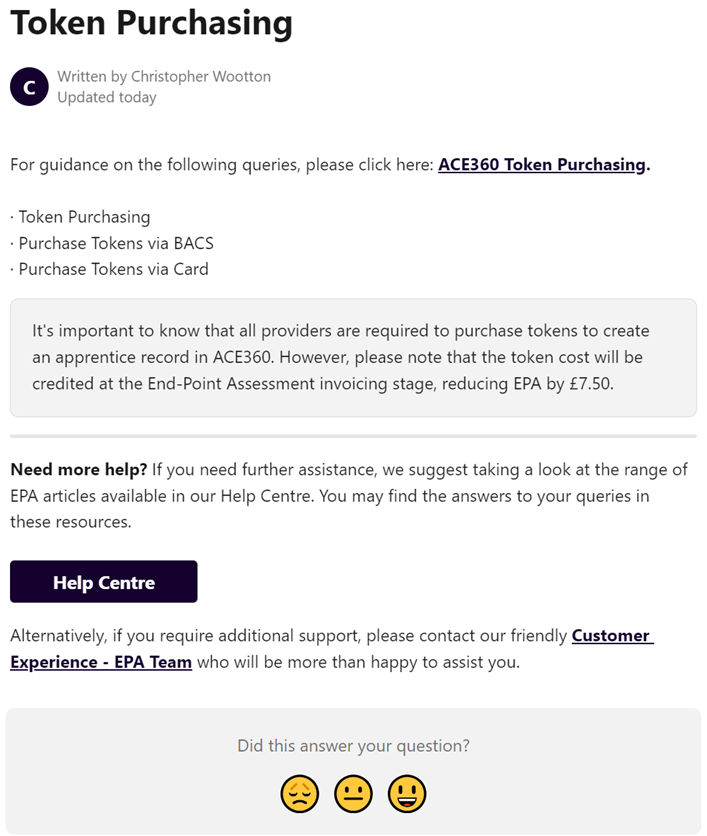The image size is (707, 836).
Task: Click the Did this answer your question text
Action: pyautogui.click(x=353, y=747)
